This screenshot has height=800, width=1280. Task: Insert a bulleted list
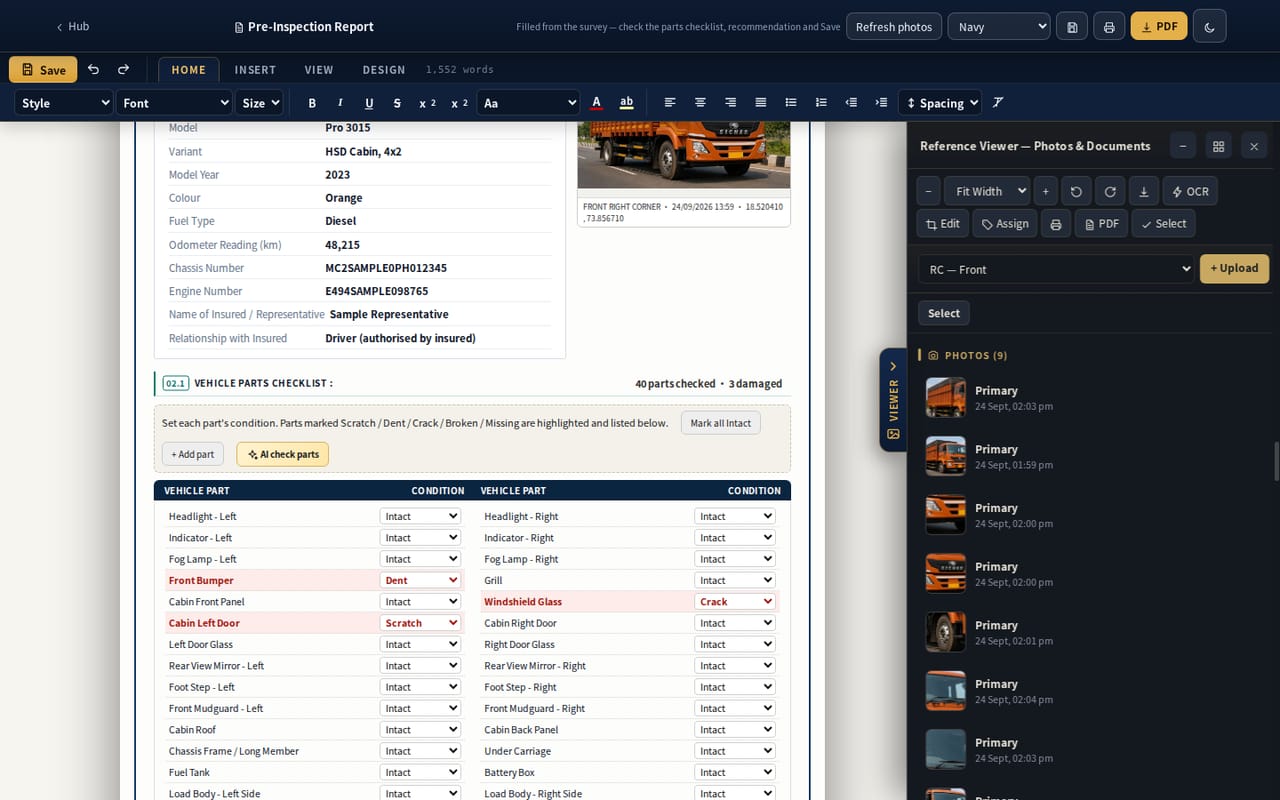click(x=791, y=103)
